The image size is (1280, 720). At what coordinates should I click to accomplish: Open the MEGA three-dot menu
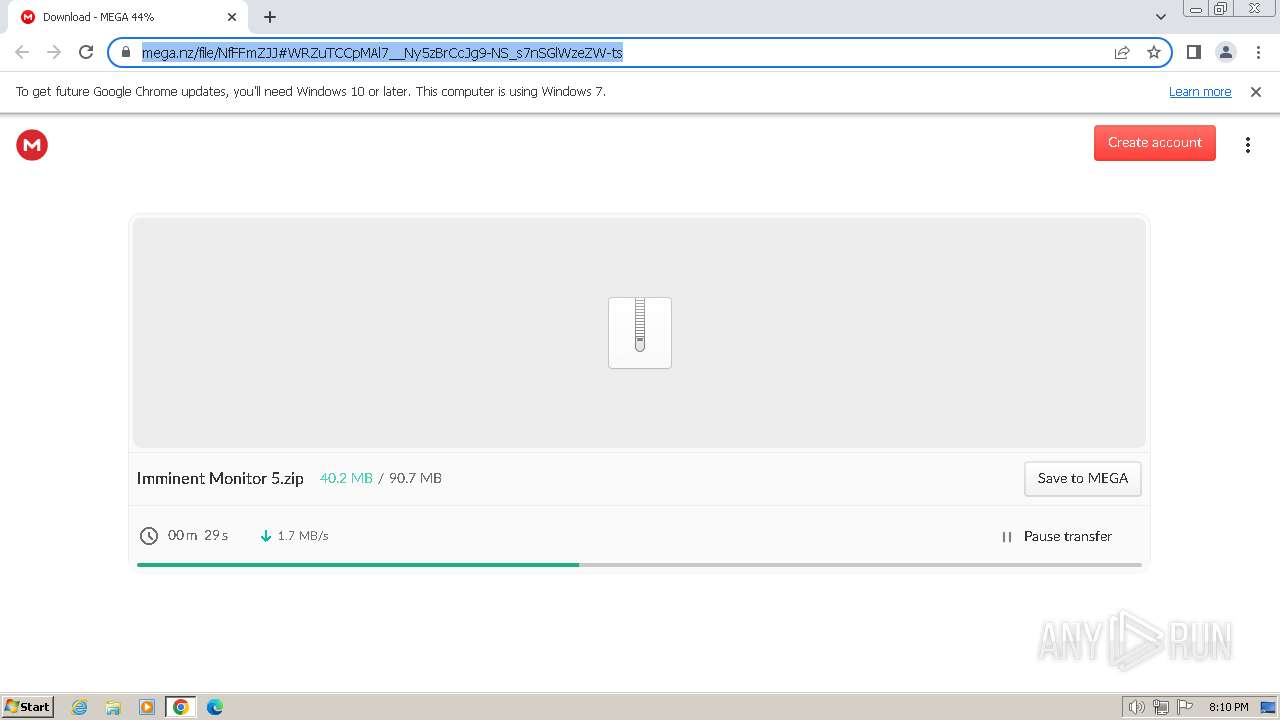[1247, 145]
